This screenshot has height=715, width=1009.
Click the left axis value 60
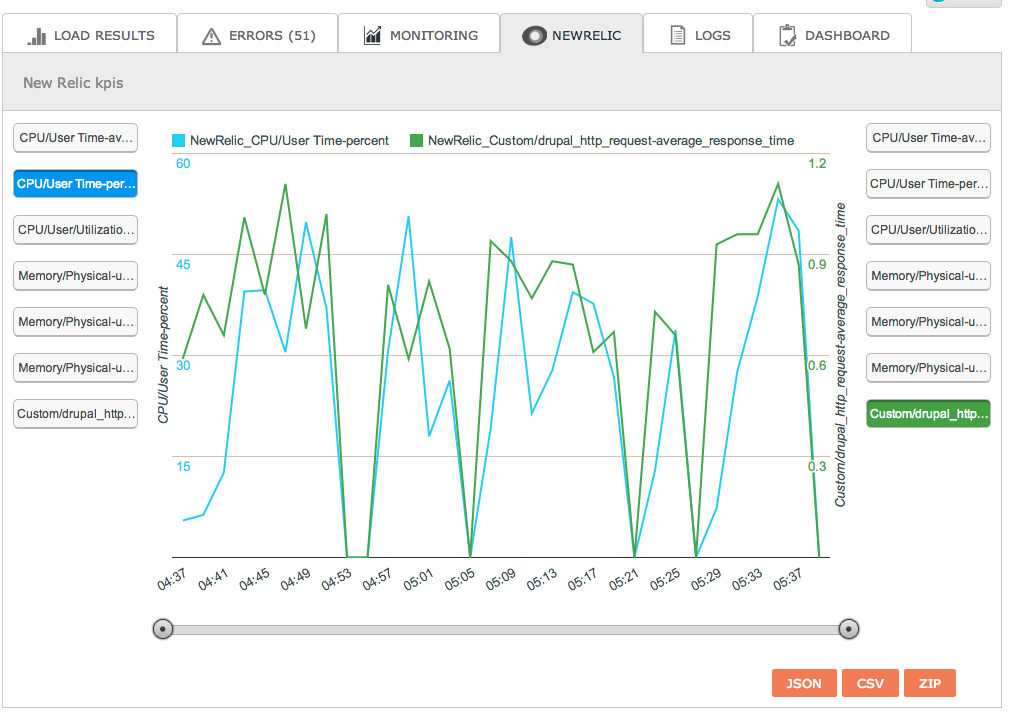tap(183, 163)
